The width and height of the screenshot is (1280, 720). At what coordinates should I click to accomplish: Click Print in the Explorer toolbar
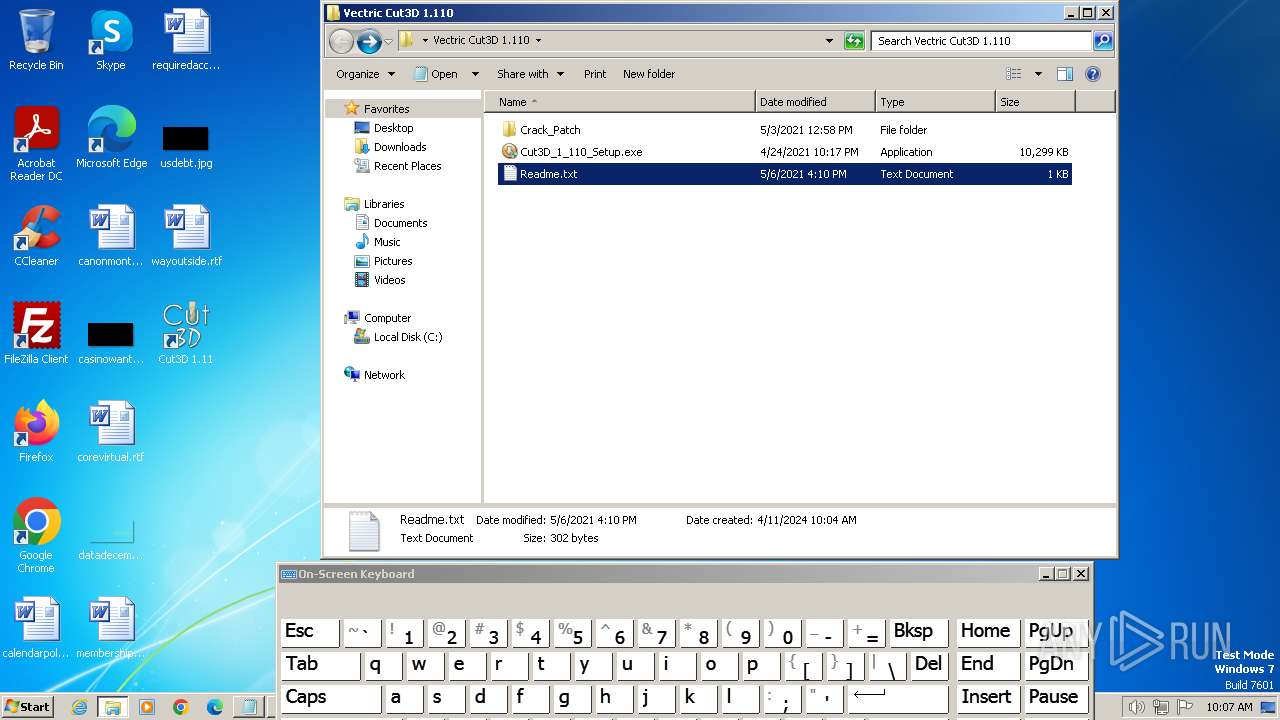[595, 74]
